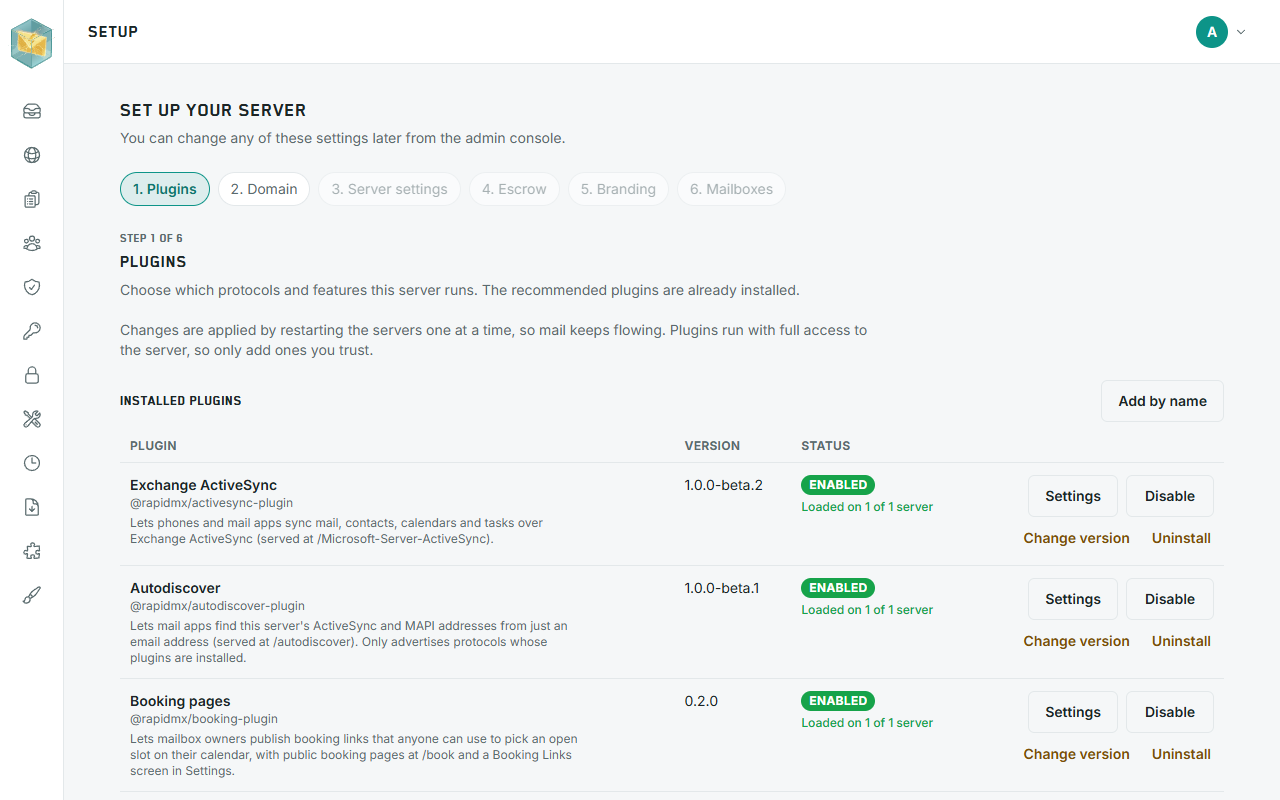Go to the 2. Domain step
Image resolution: width=1280 pixels, height=800 pixels.
point(264,189)
